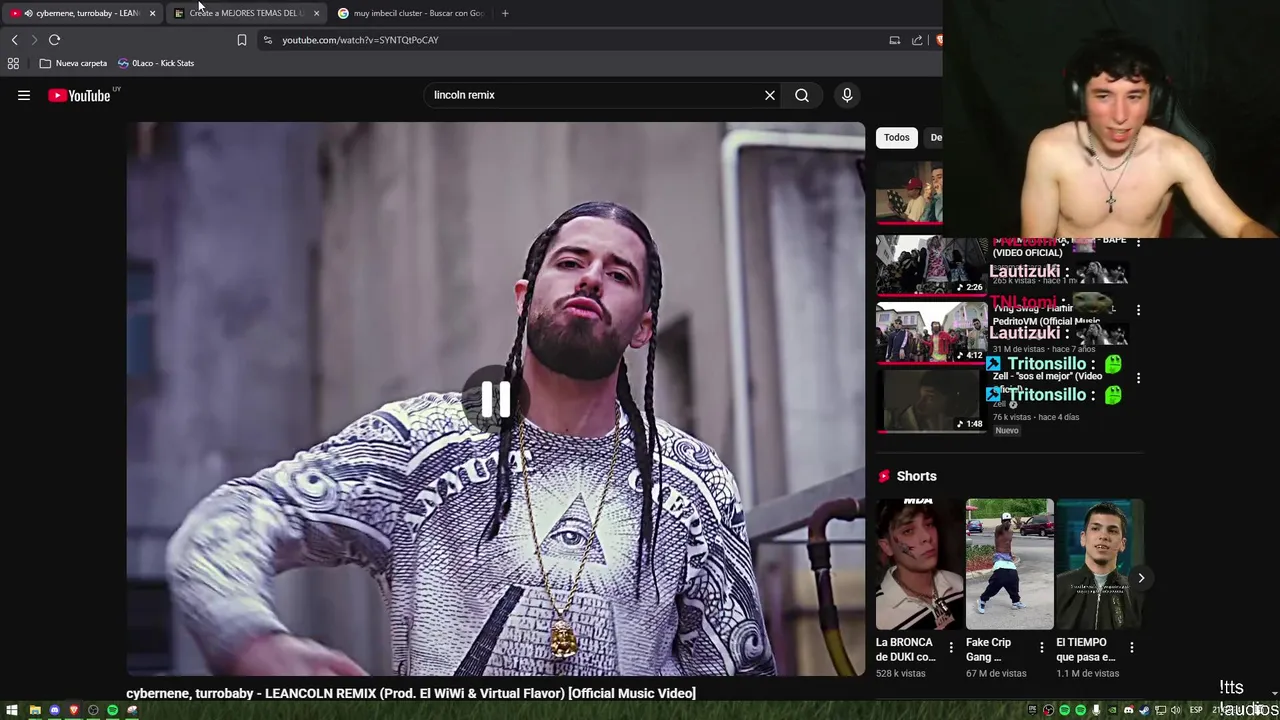Reload the page with the refresh icon
This screenshot has height=720, width=1280.
(55, 40)
